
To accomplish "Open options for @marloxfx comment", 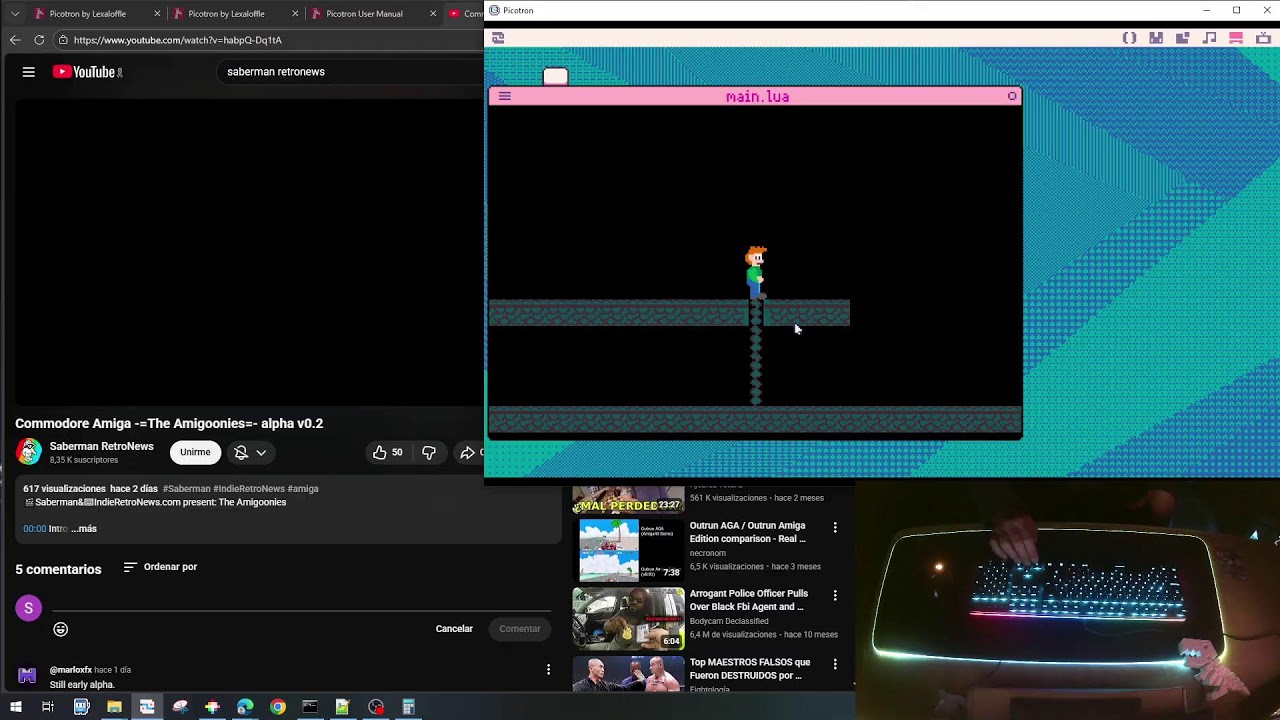I will 548,670.
